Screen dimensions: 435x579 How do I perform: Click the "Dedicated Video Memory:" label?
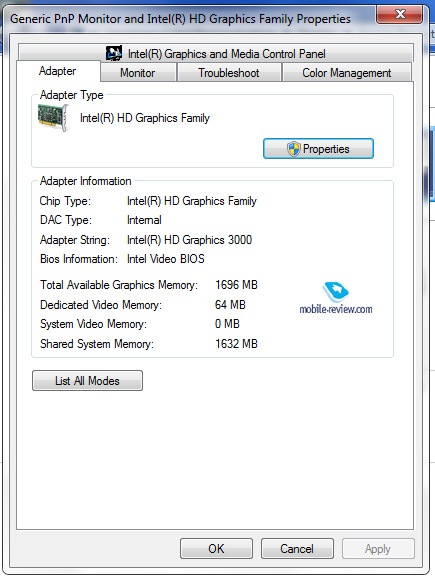[101, 305]
